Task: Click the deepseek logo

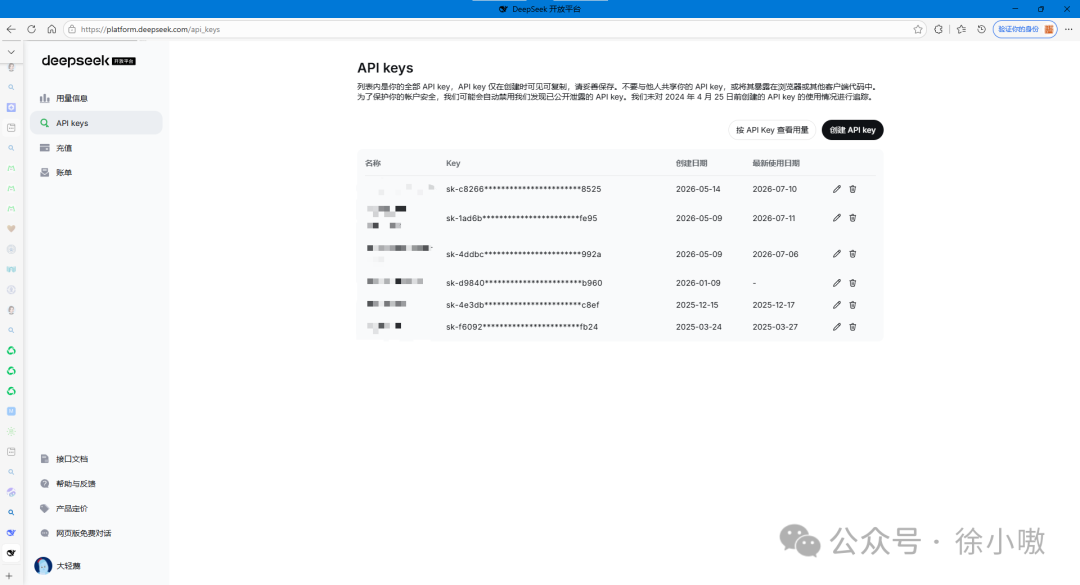Action: 88,61
